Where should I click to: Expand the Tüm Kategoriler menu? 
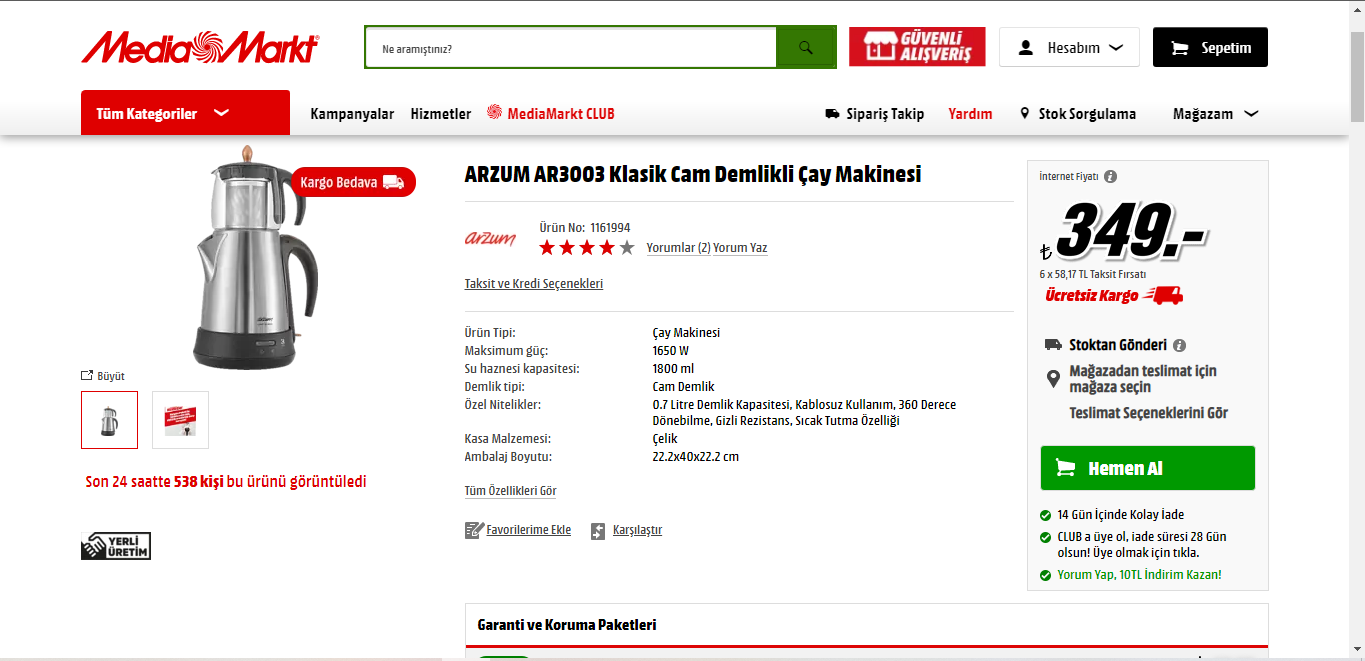click(185, 113)
